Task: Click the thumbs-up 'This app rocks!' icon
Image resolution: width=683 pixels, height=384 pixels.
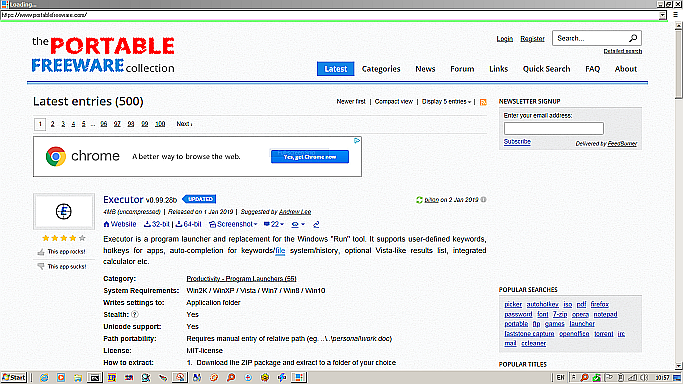Action: tap(41, 252)
